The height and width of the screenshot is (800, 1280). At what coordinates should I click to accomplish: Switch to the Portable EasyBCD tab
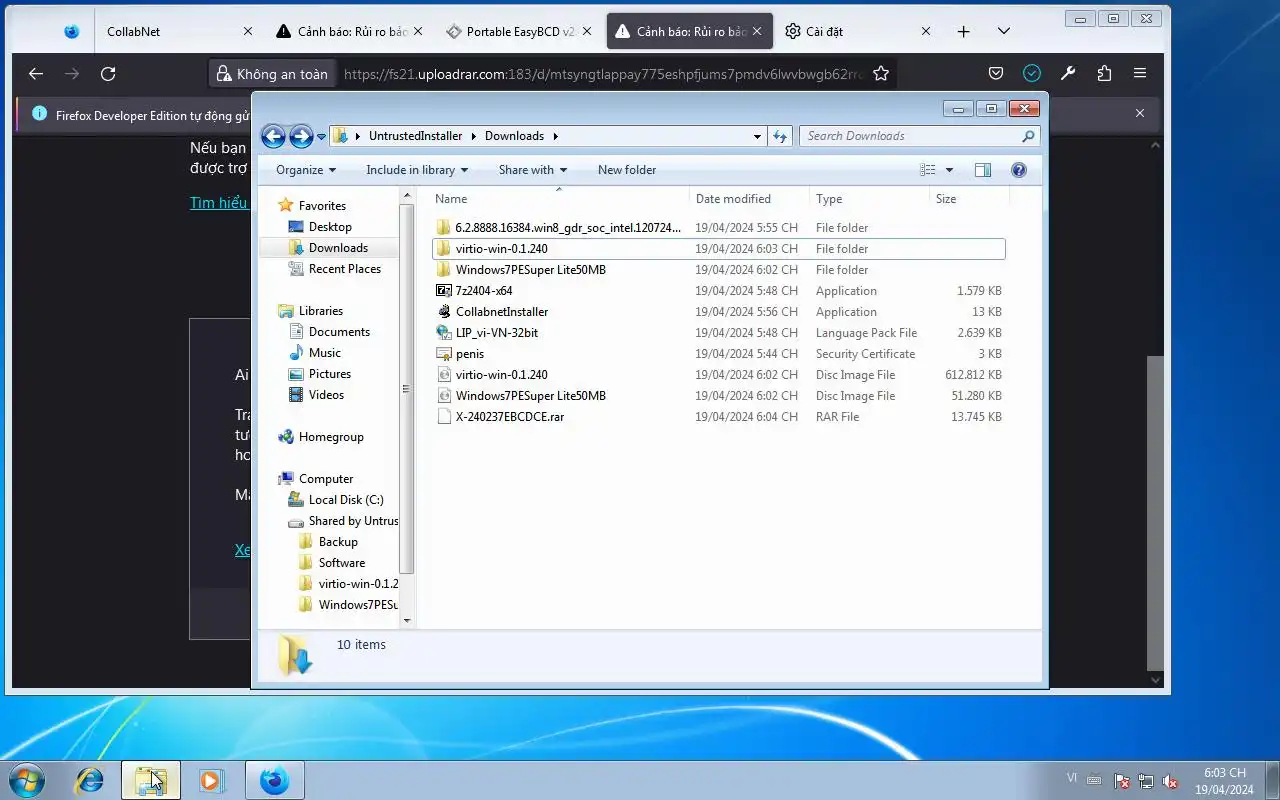click(x=517, y=32)
